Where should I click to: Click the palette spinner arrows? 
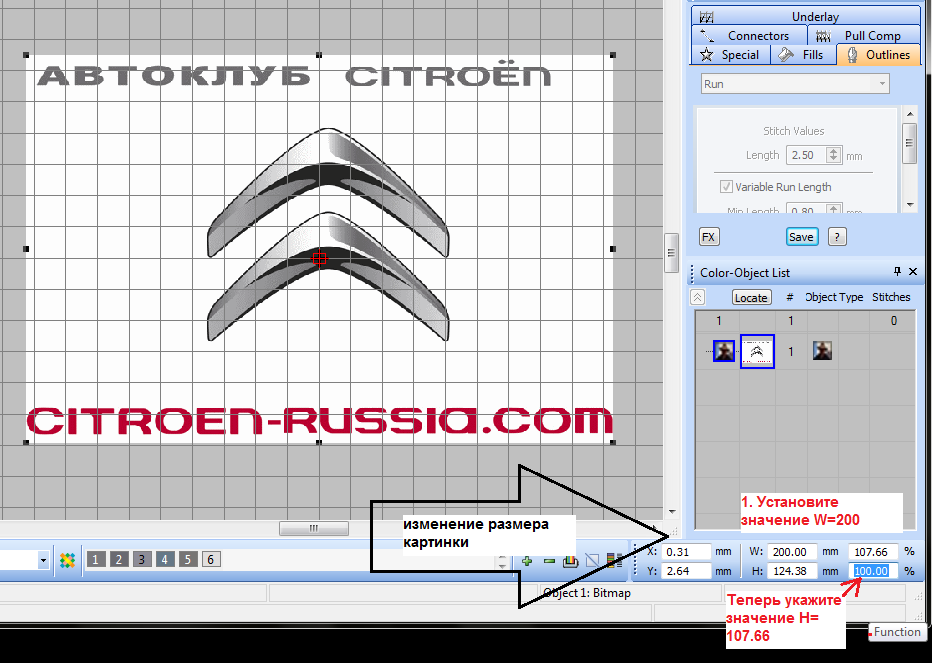503,561
